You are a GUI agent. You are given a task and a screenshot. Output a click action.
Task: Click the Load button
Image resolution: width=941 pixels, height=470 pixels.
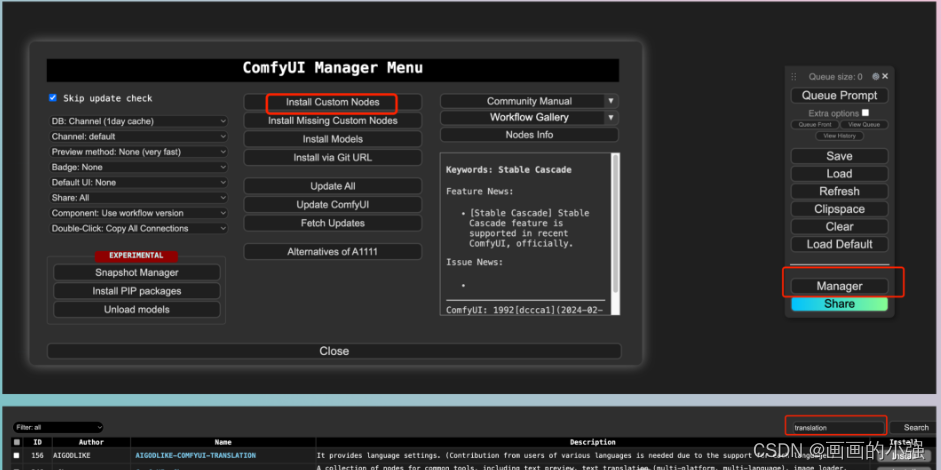pos(840,174)
